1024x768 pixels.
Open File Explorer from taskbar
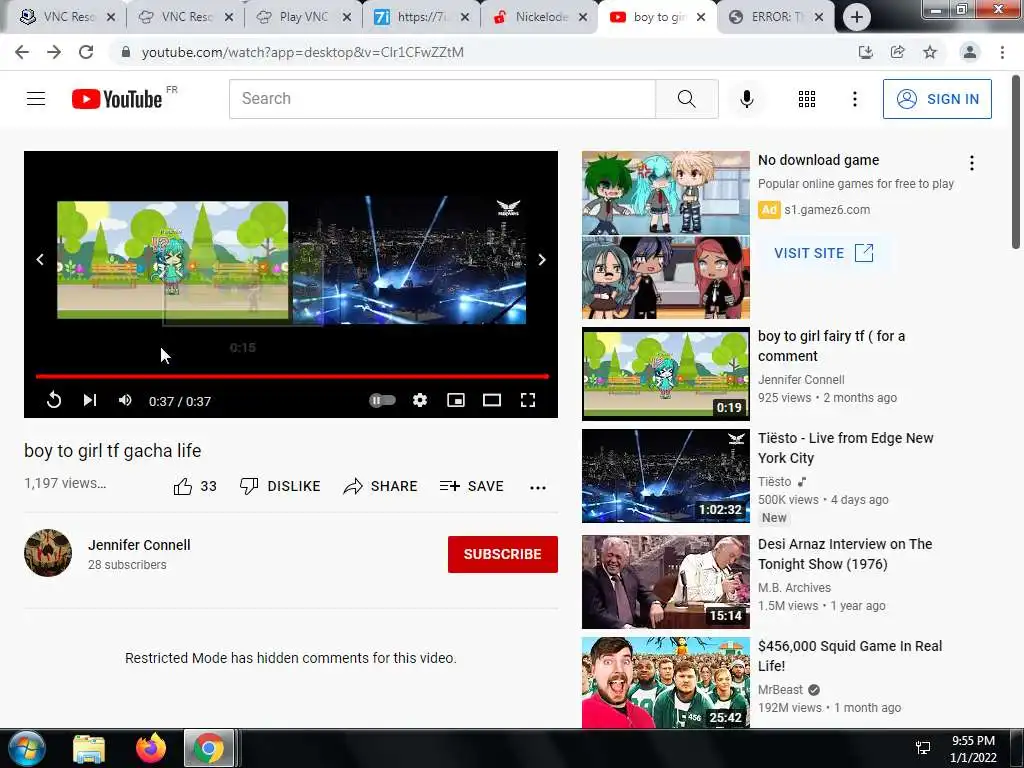point(89,748)
